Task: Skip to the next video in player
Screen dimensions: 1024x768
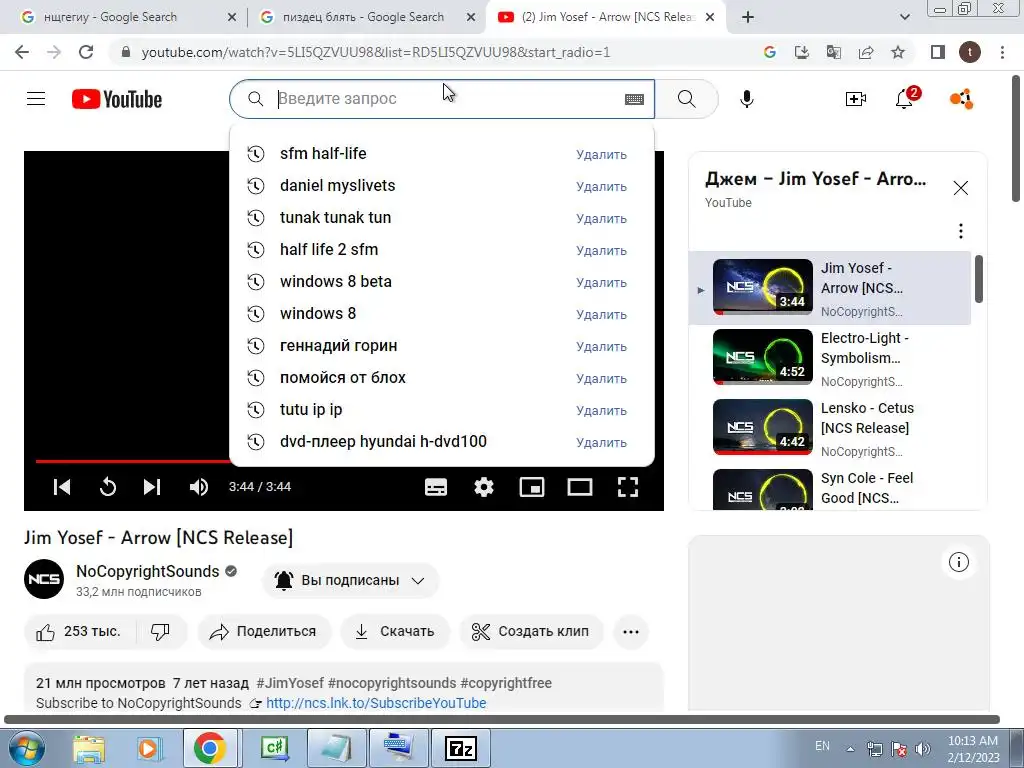Action: [x=152, y=487]
